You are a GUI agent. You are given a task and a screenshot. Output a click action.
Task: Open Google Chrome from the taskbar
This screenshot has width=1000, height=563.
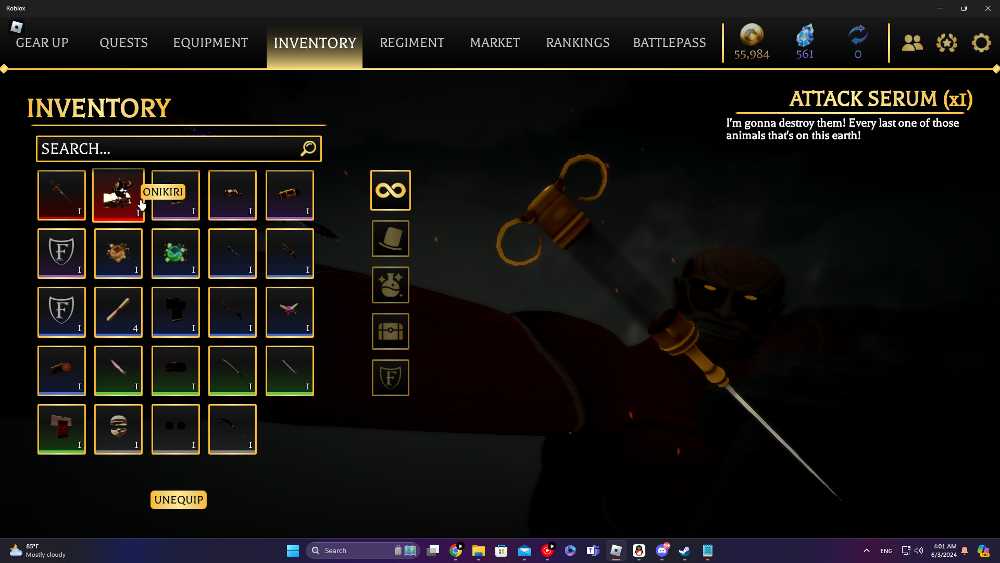(455, 550)
